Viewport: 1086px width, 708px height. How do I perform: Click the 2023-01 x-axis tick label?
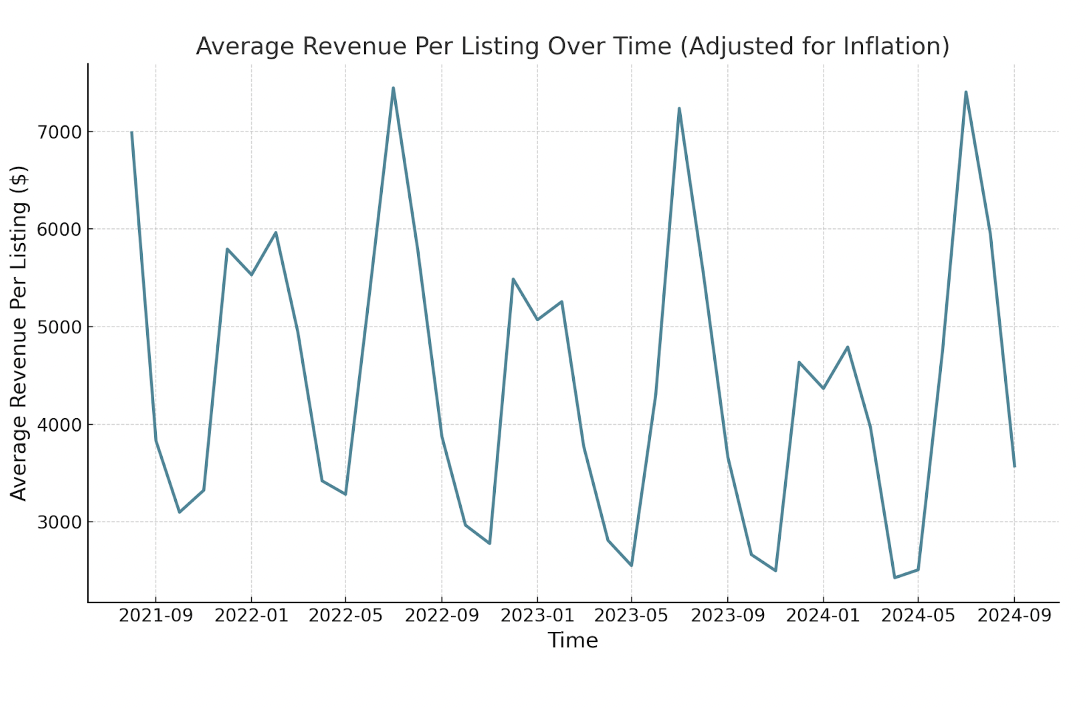(537, 616)
